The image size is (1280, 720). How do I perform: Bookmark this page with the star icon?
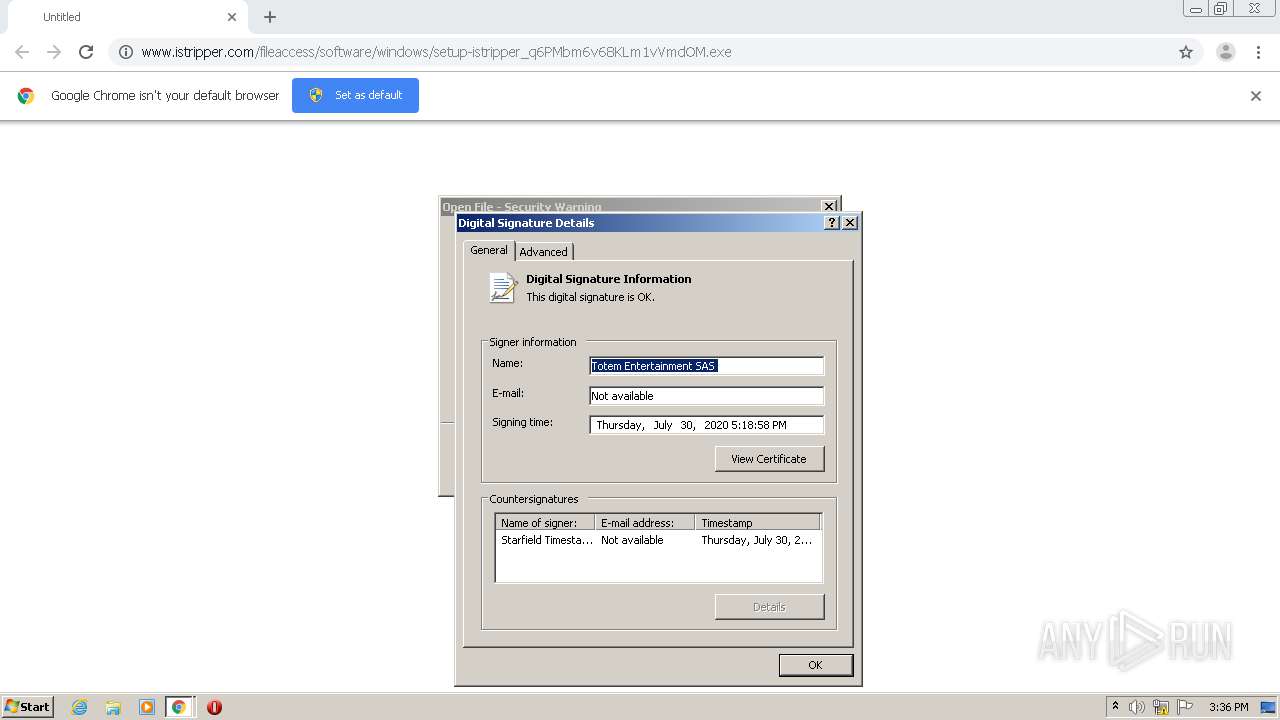click(1186, 52)
